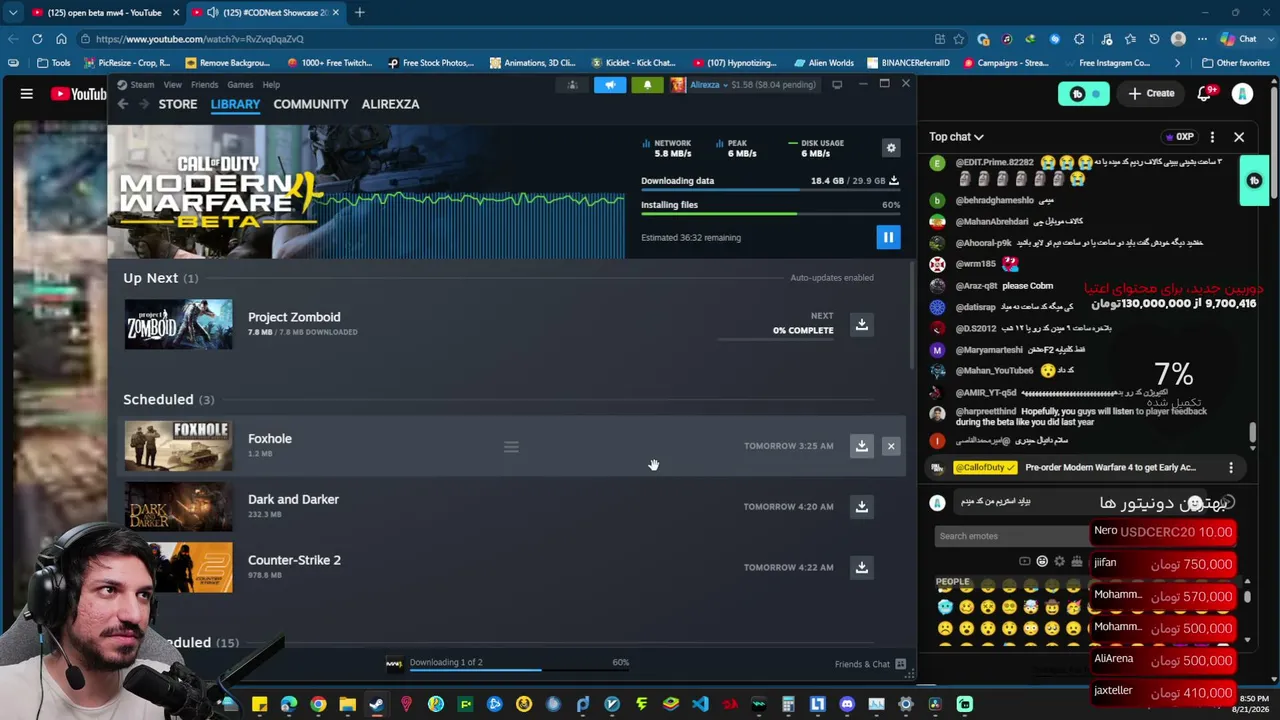The width and height of the screenshot is (1280, 720).
Task: Open the Alien Worlds bookmark
Action: [824, 63]
